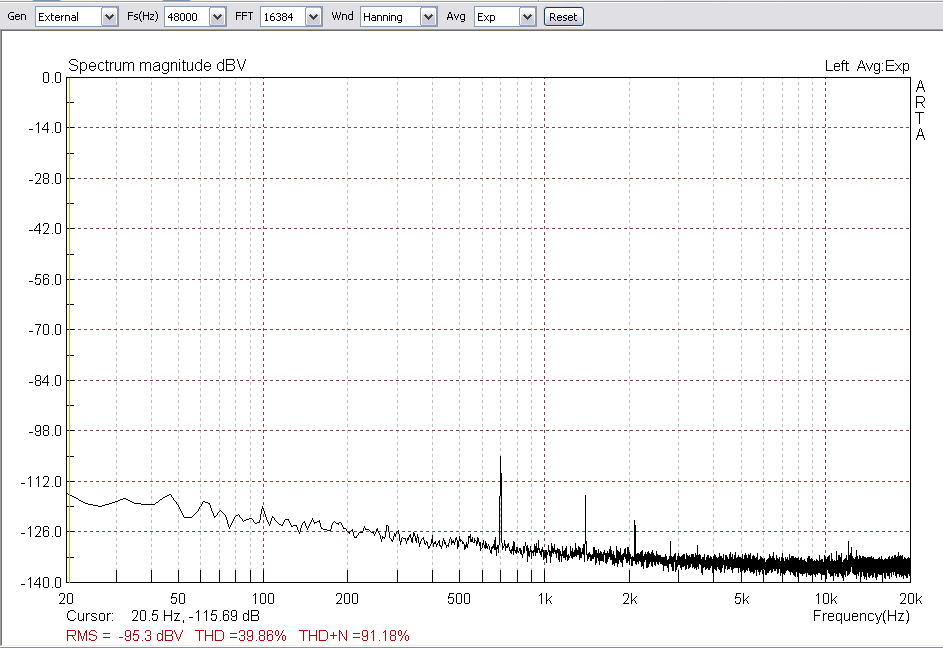Click the Frequency(Hz) axis label
Image resolution: width=943 pixels, height=648 pixels.
(861, 616)
